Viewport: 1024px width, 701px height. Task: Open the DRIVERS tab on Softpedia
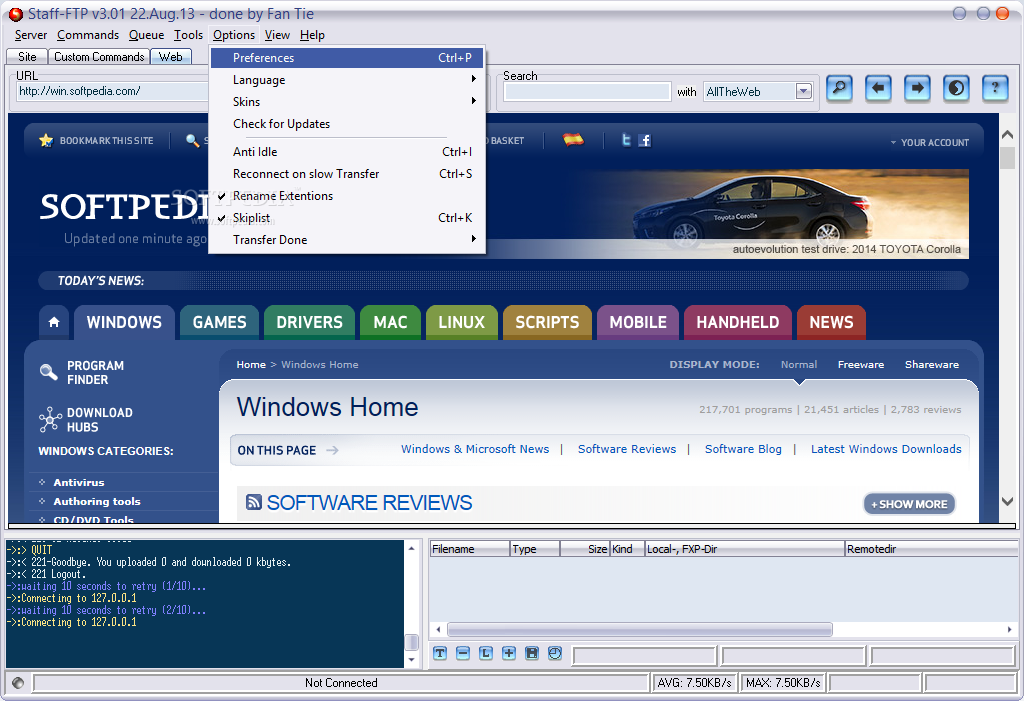(310, 322)
